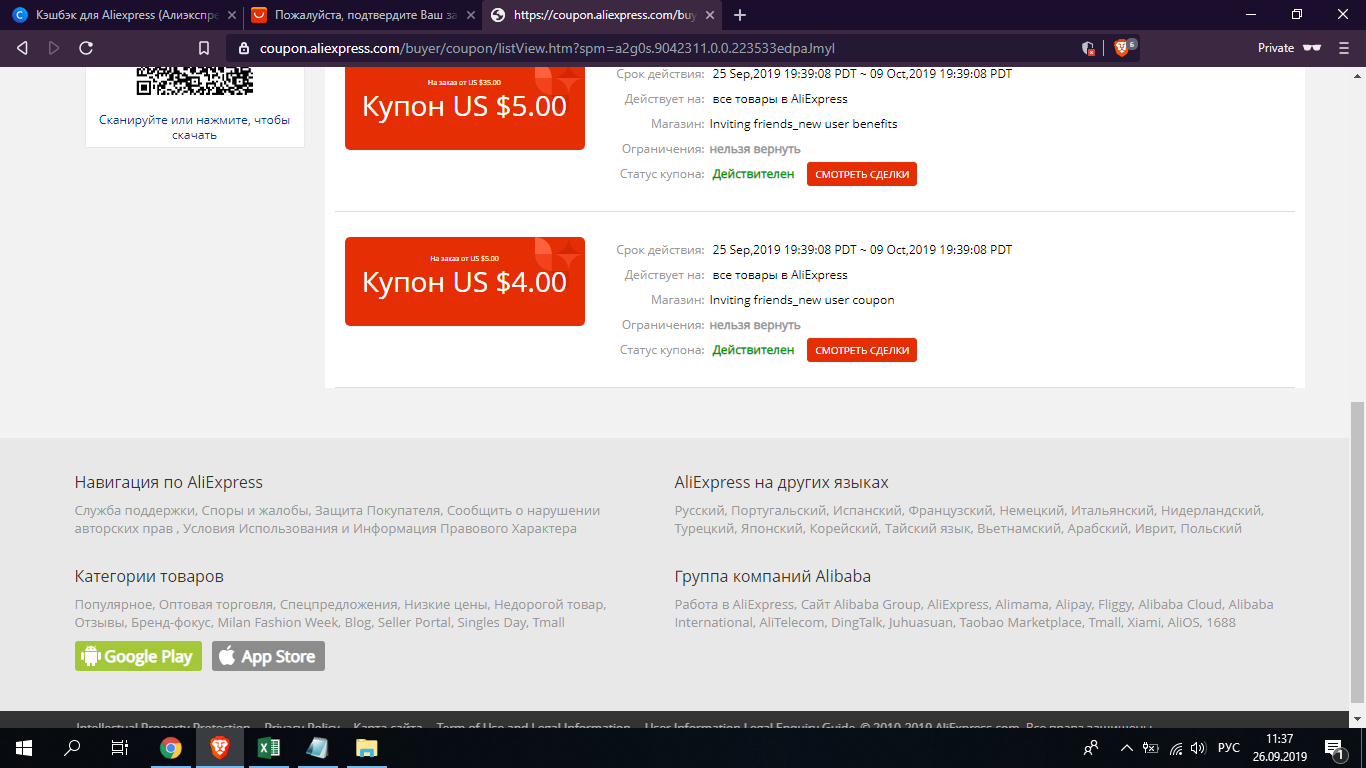
Task: Open the Seller Portal link
Action: [414, 622]
